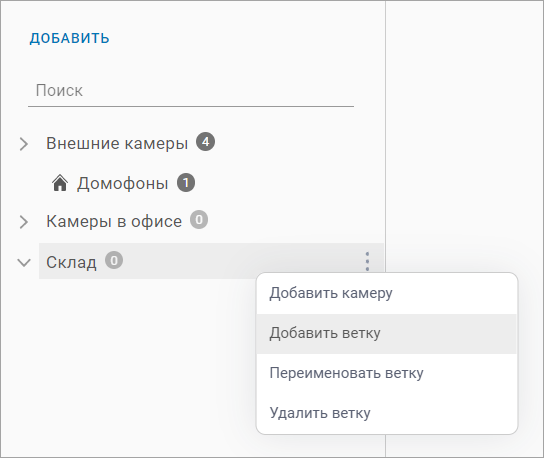Image resolution: width=544 pixels, height=458 pixels.
Task: Click the ДОБАВИТЬ button
Action: pyautogui.click(x=69, y=38)
